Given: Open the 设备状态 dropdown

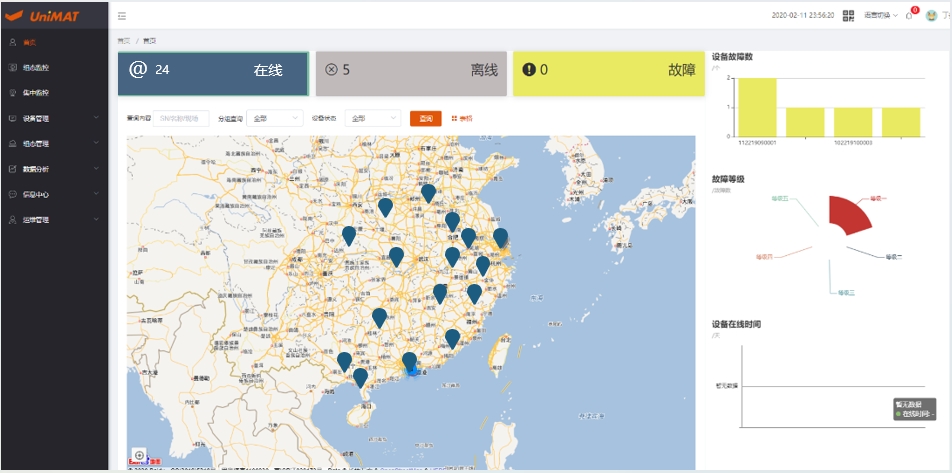Looking at the screenshot, I should coord(373,118).
